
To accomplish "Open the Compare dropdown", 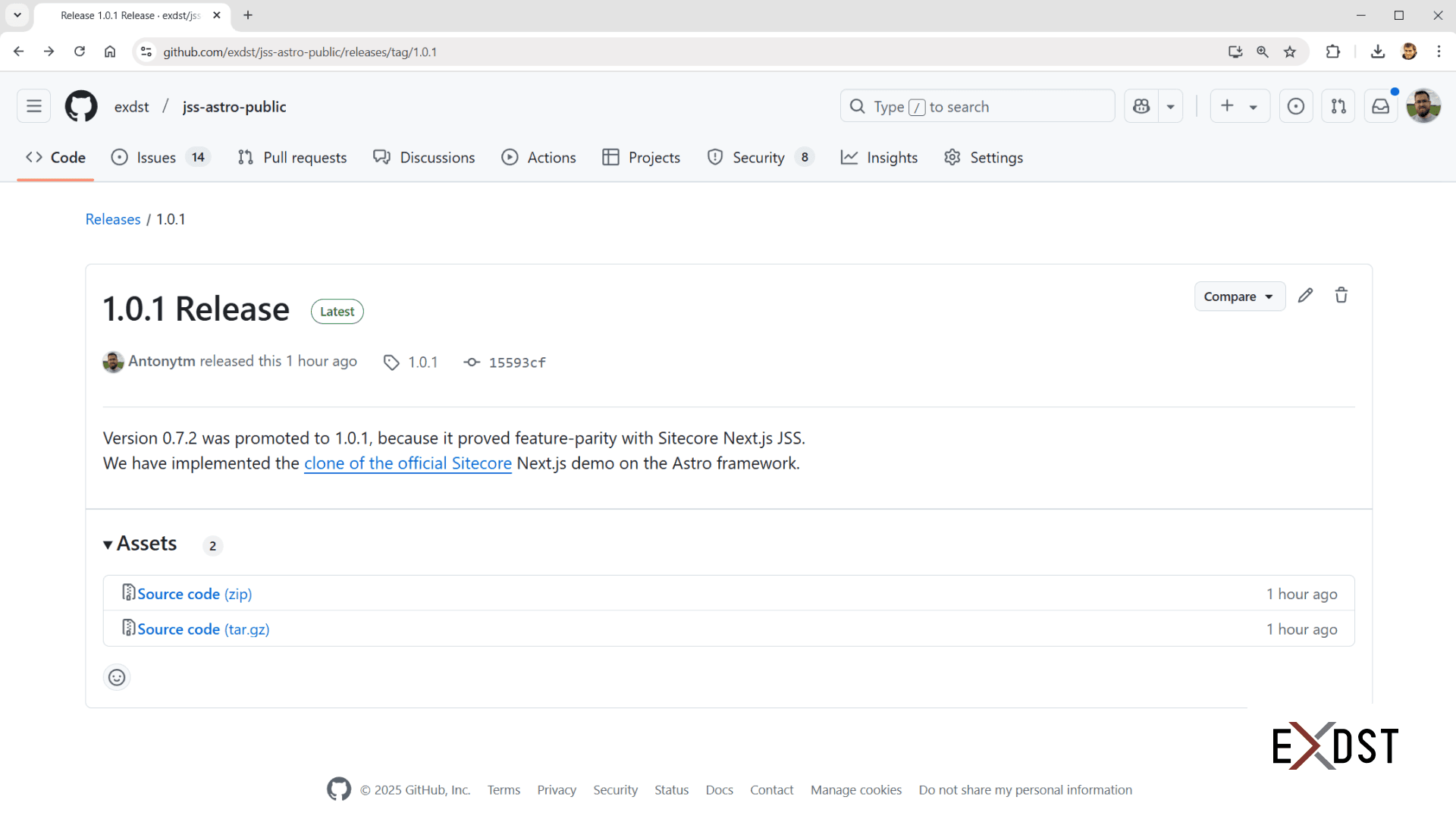I will coord(1239,297).
